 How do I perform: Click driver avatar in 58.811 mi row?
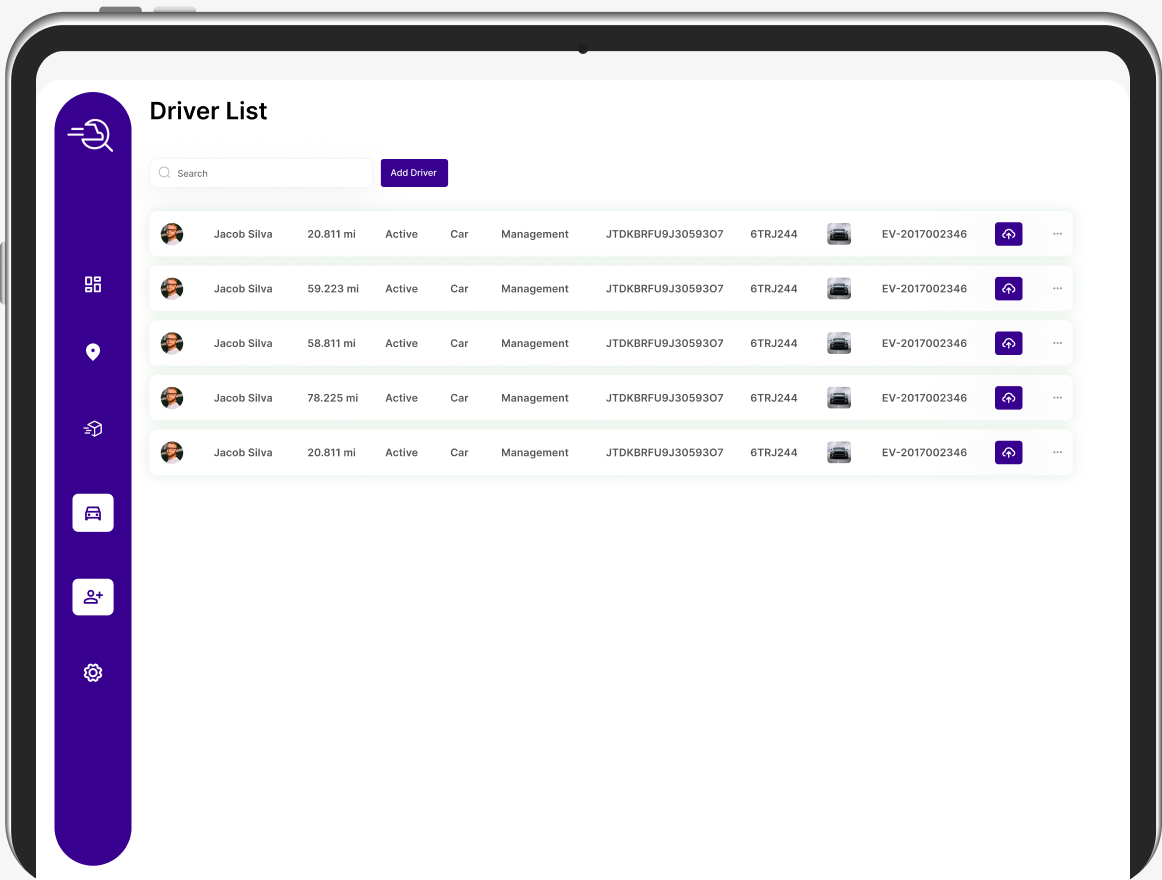172,343
